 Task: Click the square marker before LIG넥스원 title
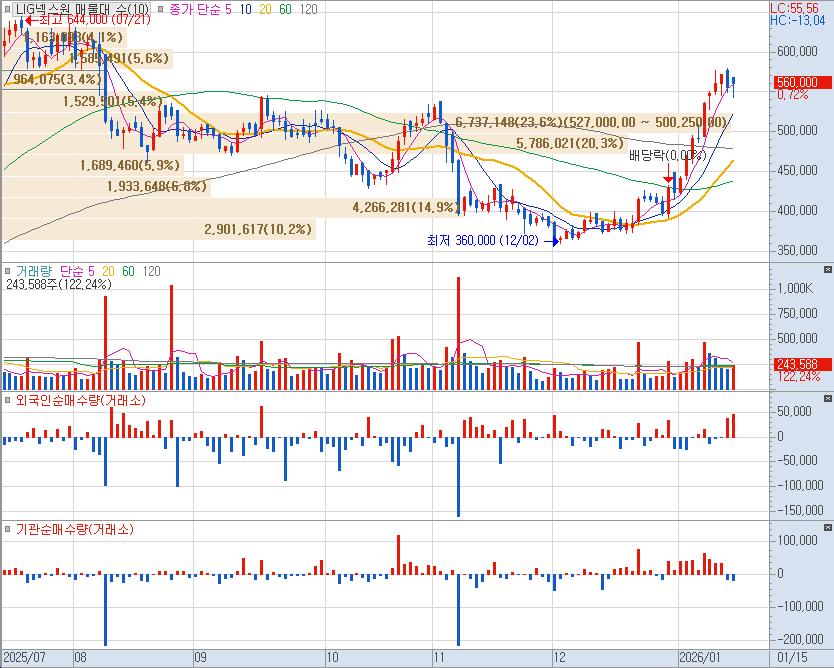tap(7, 9)
